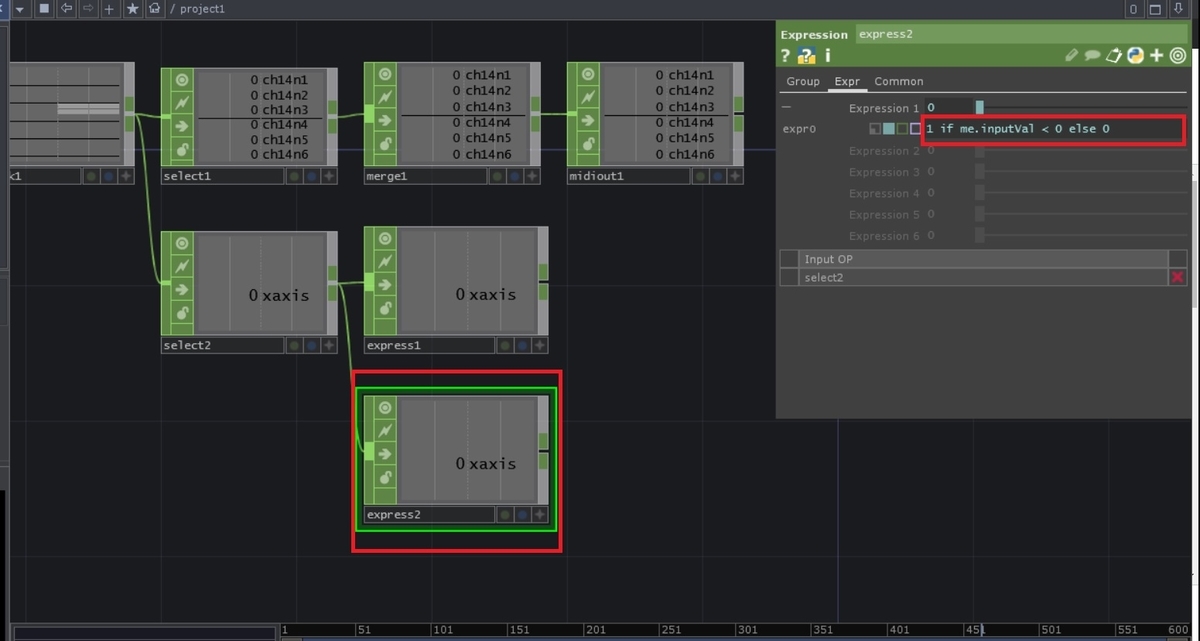Toggle bypass arrow flag on merge1
The image size is (1200, 641).
coord(385,122)
